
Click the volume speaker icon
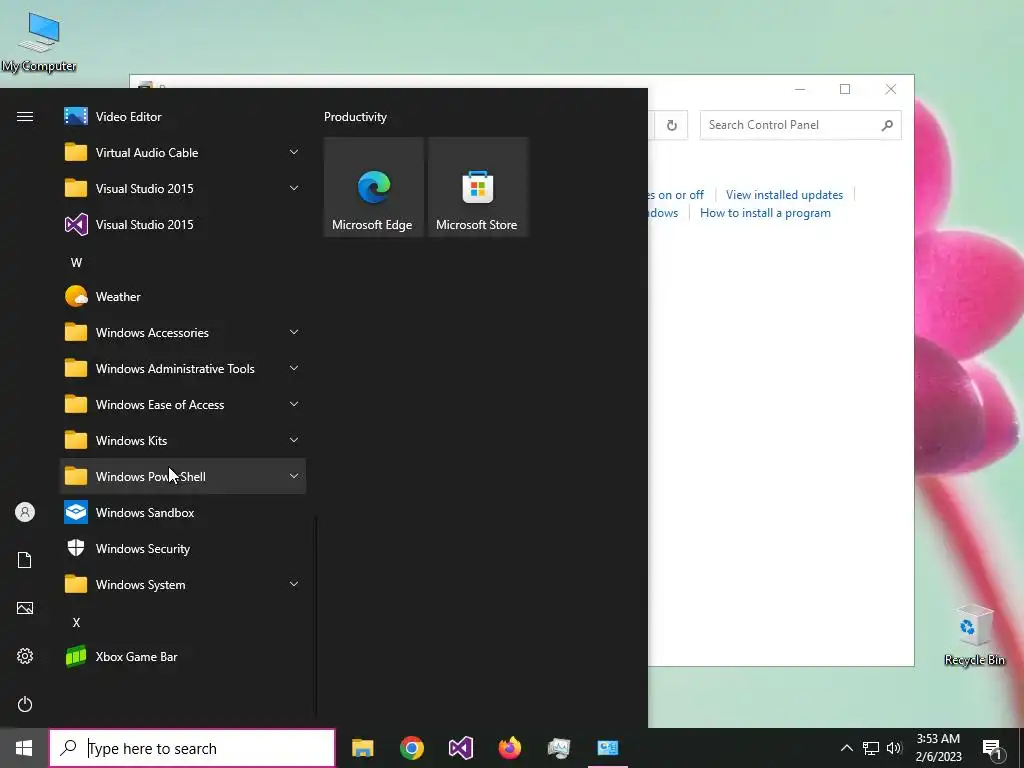point(894,748)
